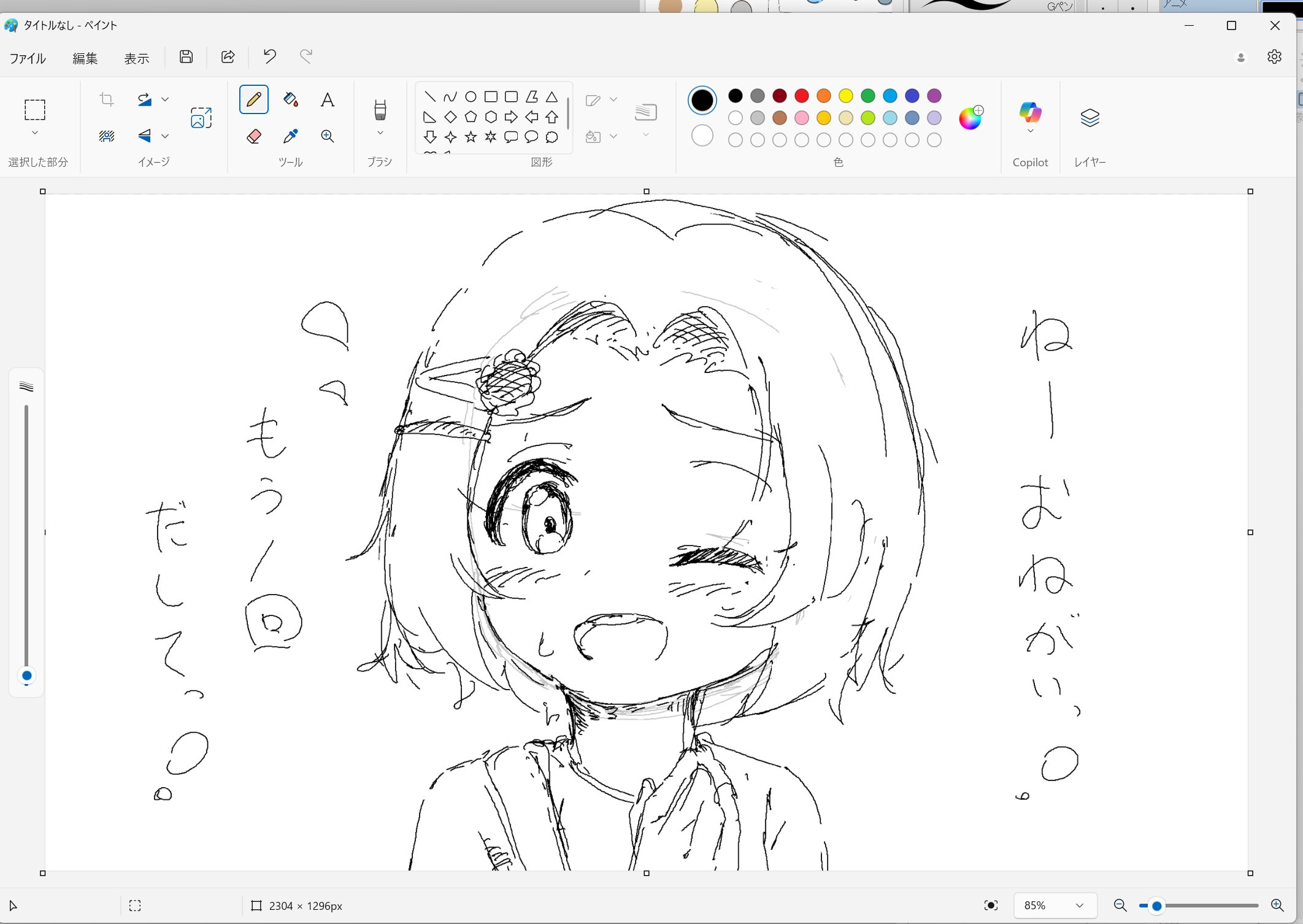The height and width of the screenshot is (924, 1303).
Task: Select the Text tool
Action: 328,99
